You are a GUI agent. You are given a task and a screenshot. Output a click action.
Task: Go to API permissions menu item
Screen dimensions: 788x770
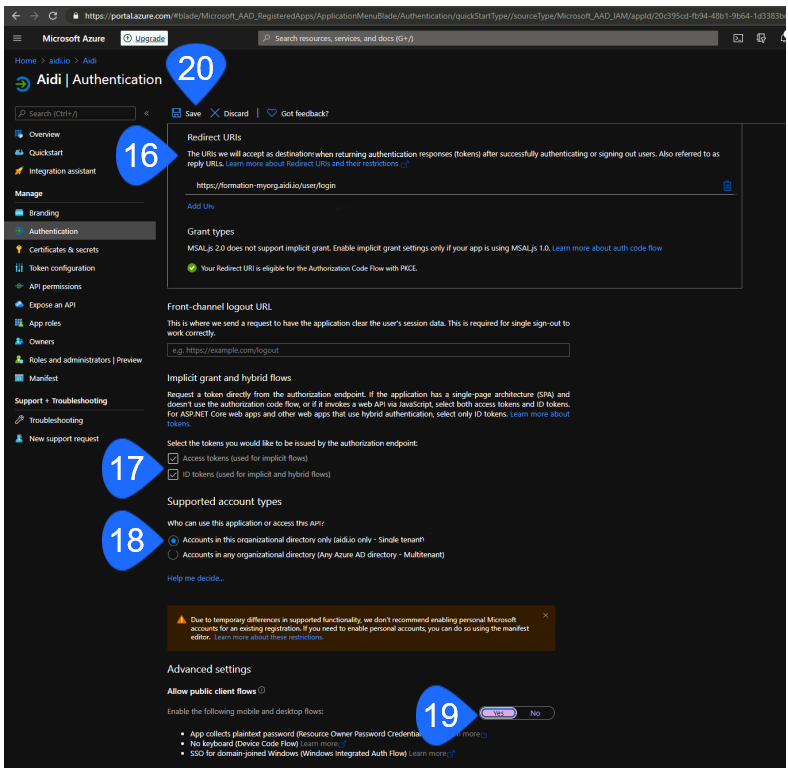(x=55, y=286)
